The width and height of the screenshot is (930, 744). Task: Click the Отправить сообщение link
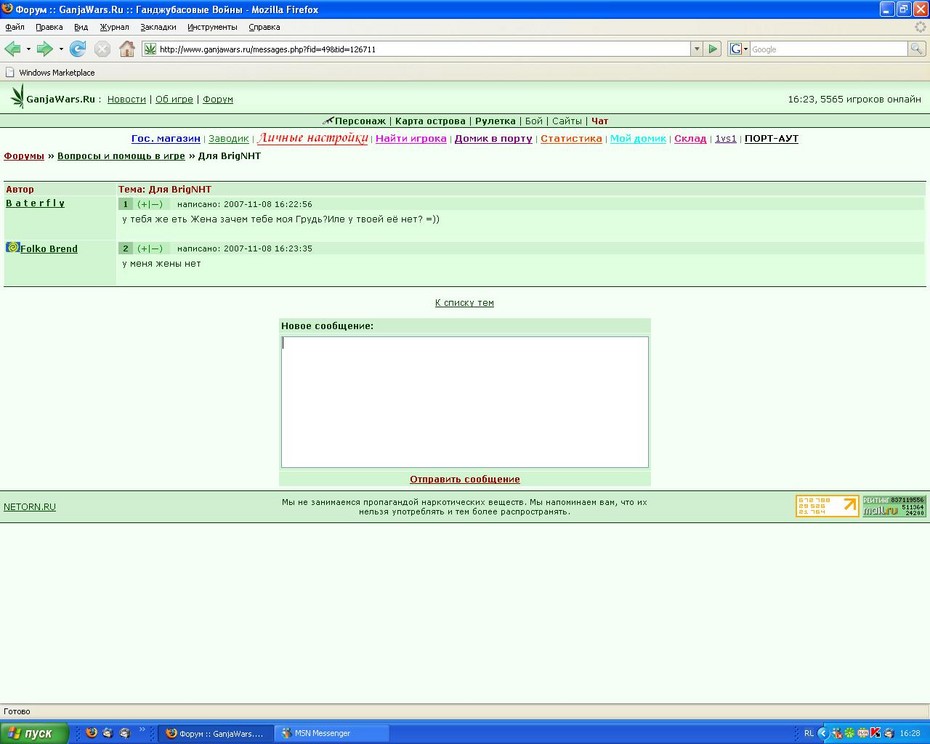(464, 479)
